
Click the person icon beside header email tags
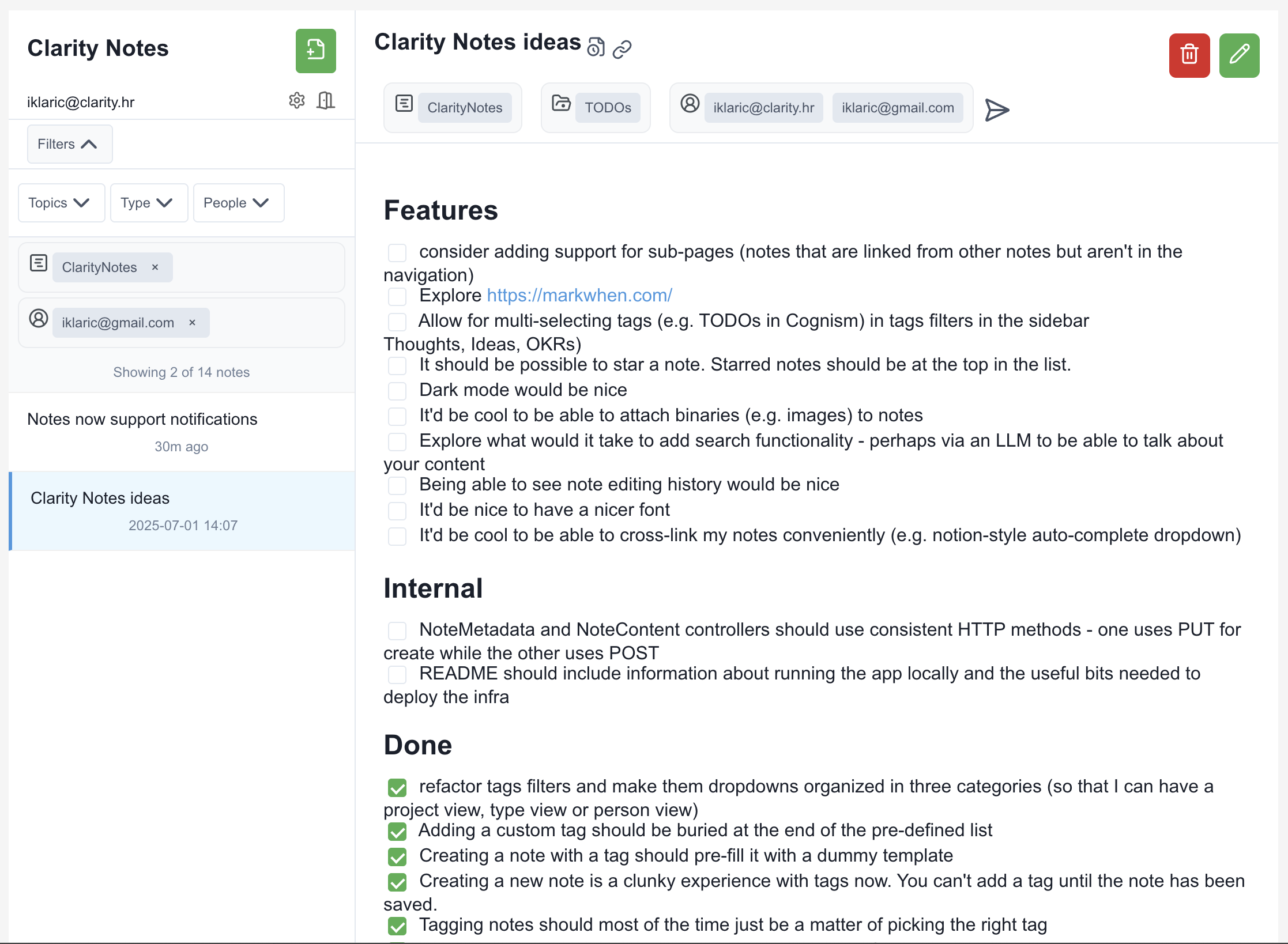click(x=690, y=104)
